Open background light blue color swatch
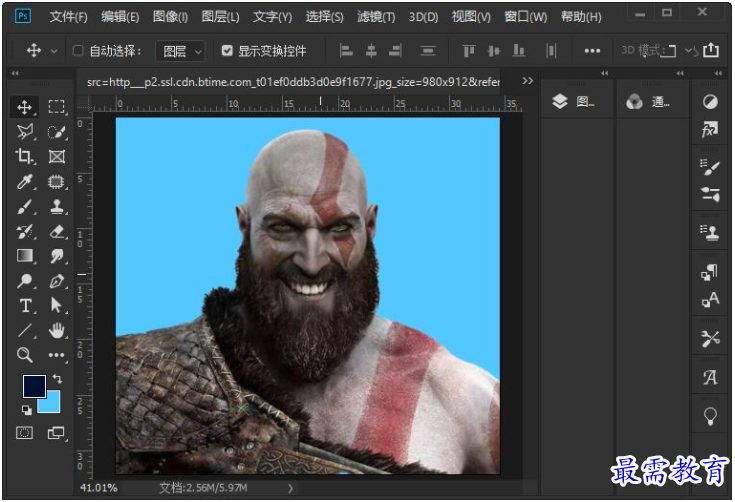 (x=52, y=405)
